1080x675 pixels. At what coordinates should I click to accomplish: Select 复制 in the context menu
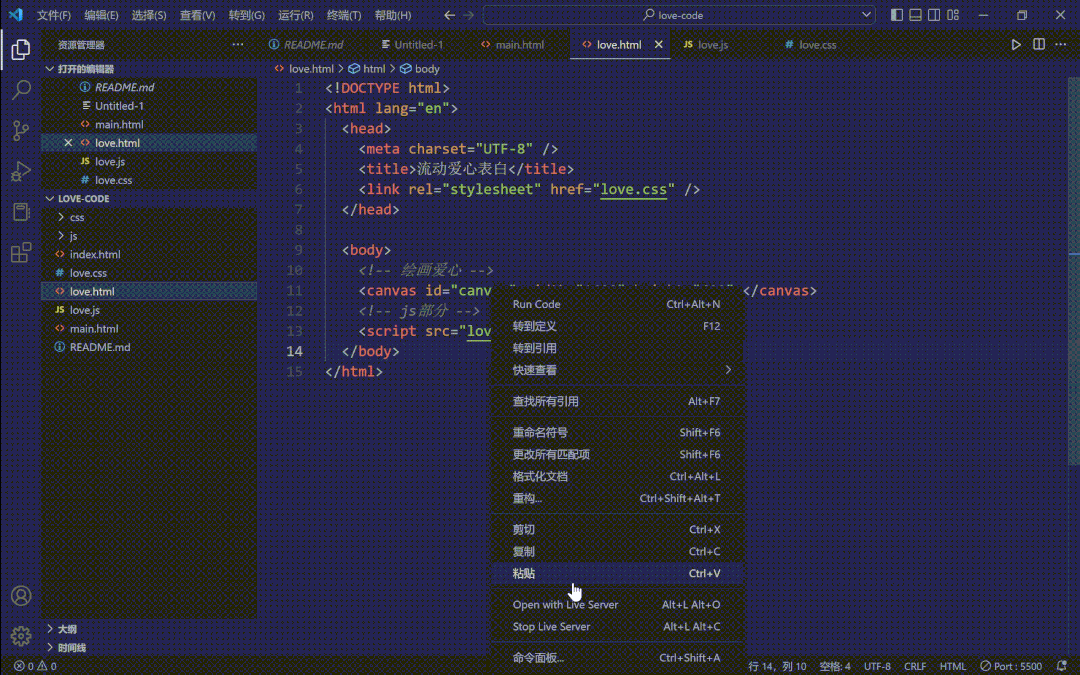[x=617, y=551]
